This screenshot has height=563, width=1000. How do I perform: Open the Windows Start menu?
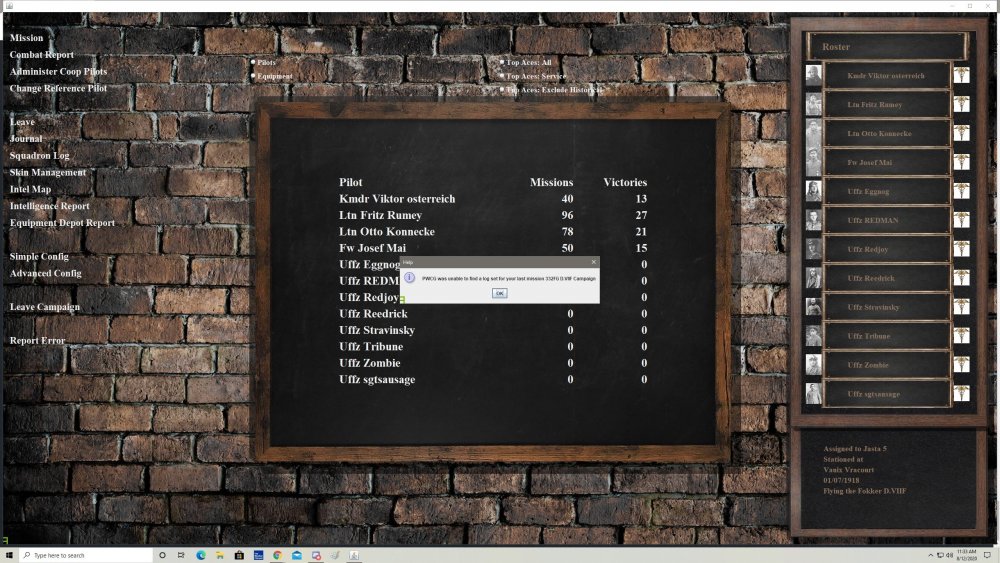[9, 555]
